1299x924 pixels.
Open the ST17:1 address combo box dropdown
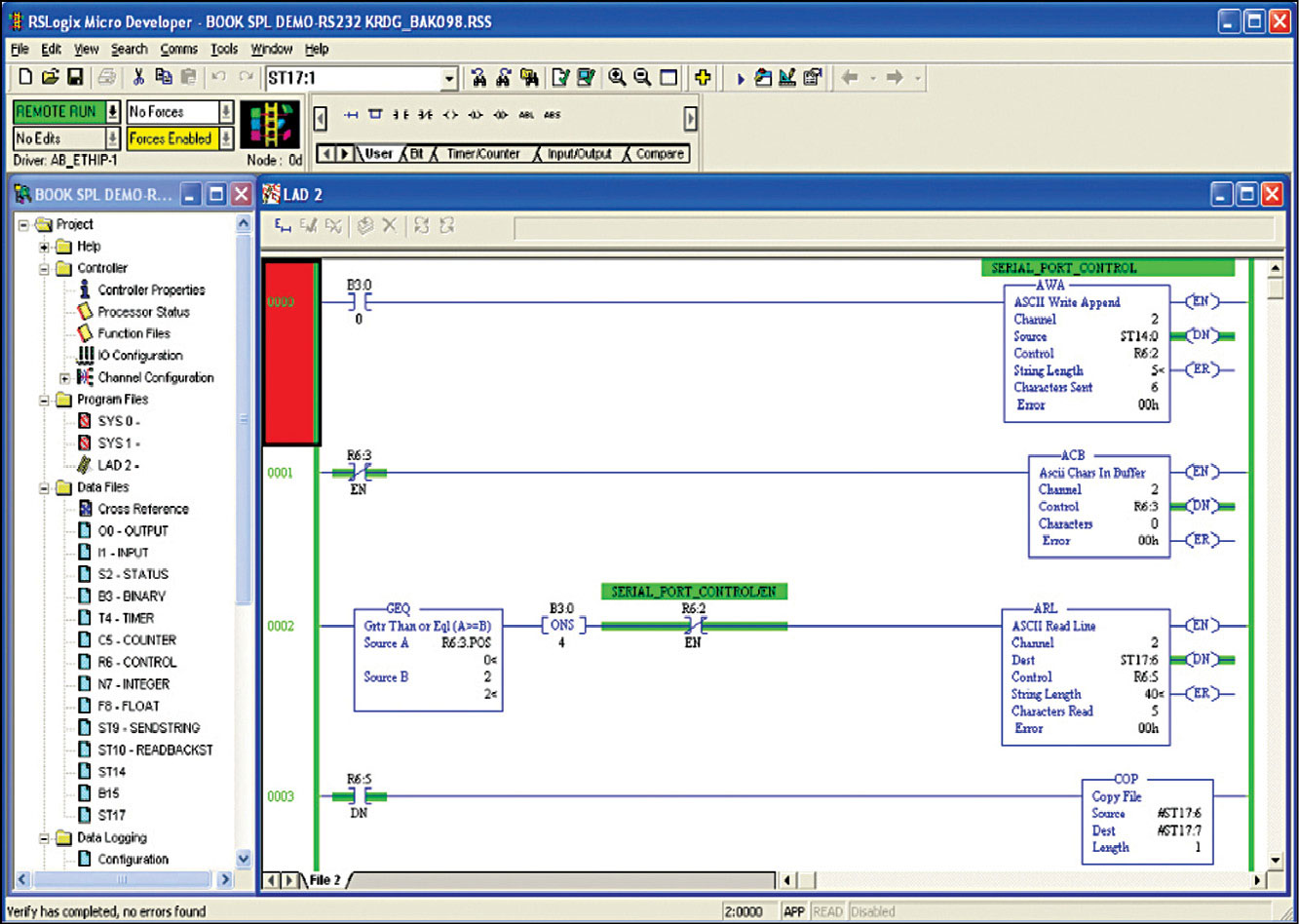449,79
